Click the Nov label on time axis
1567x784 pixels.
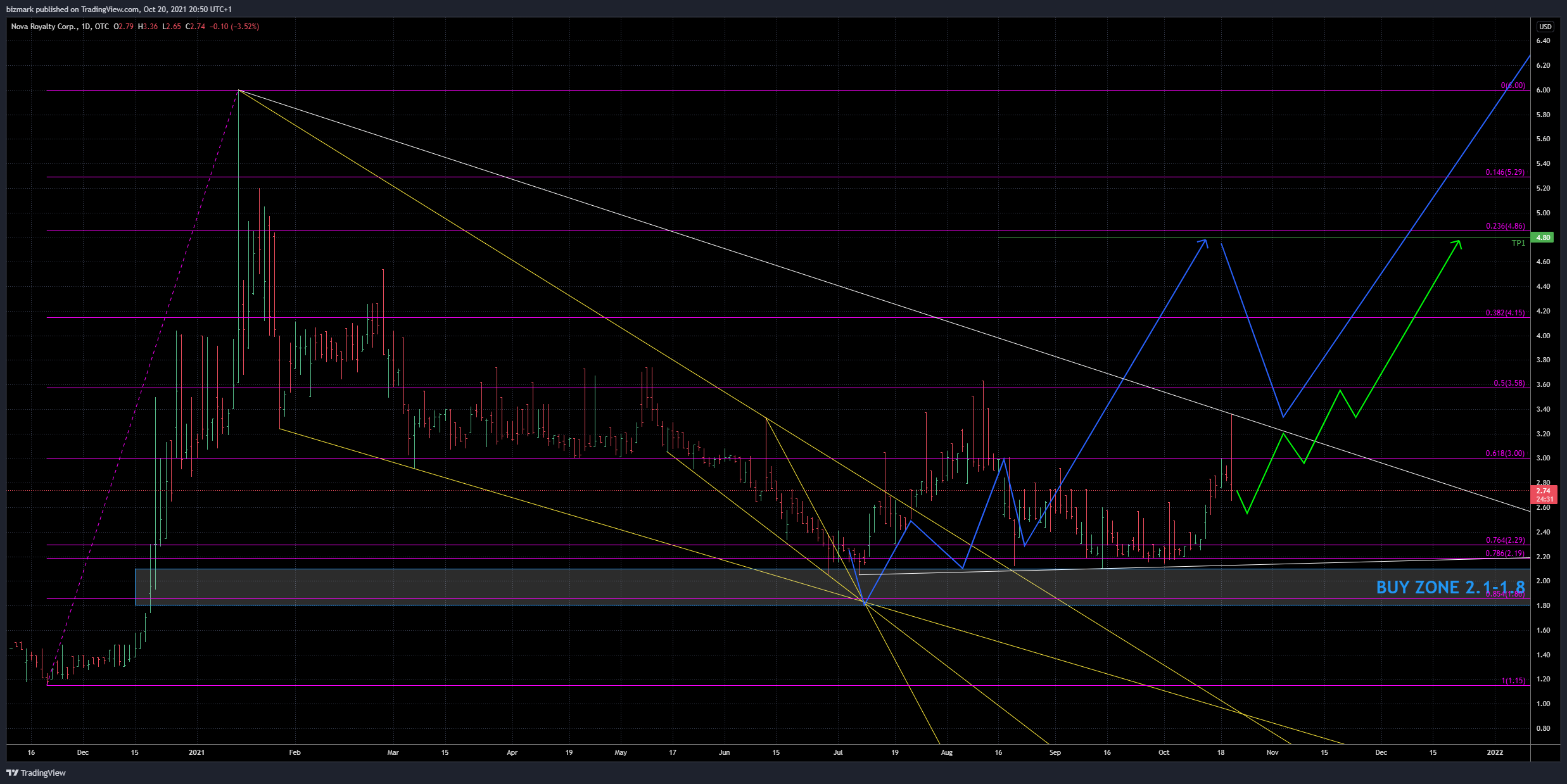pyautogui.click(x=1272, y=752)
